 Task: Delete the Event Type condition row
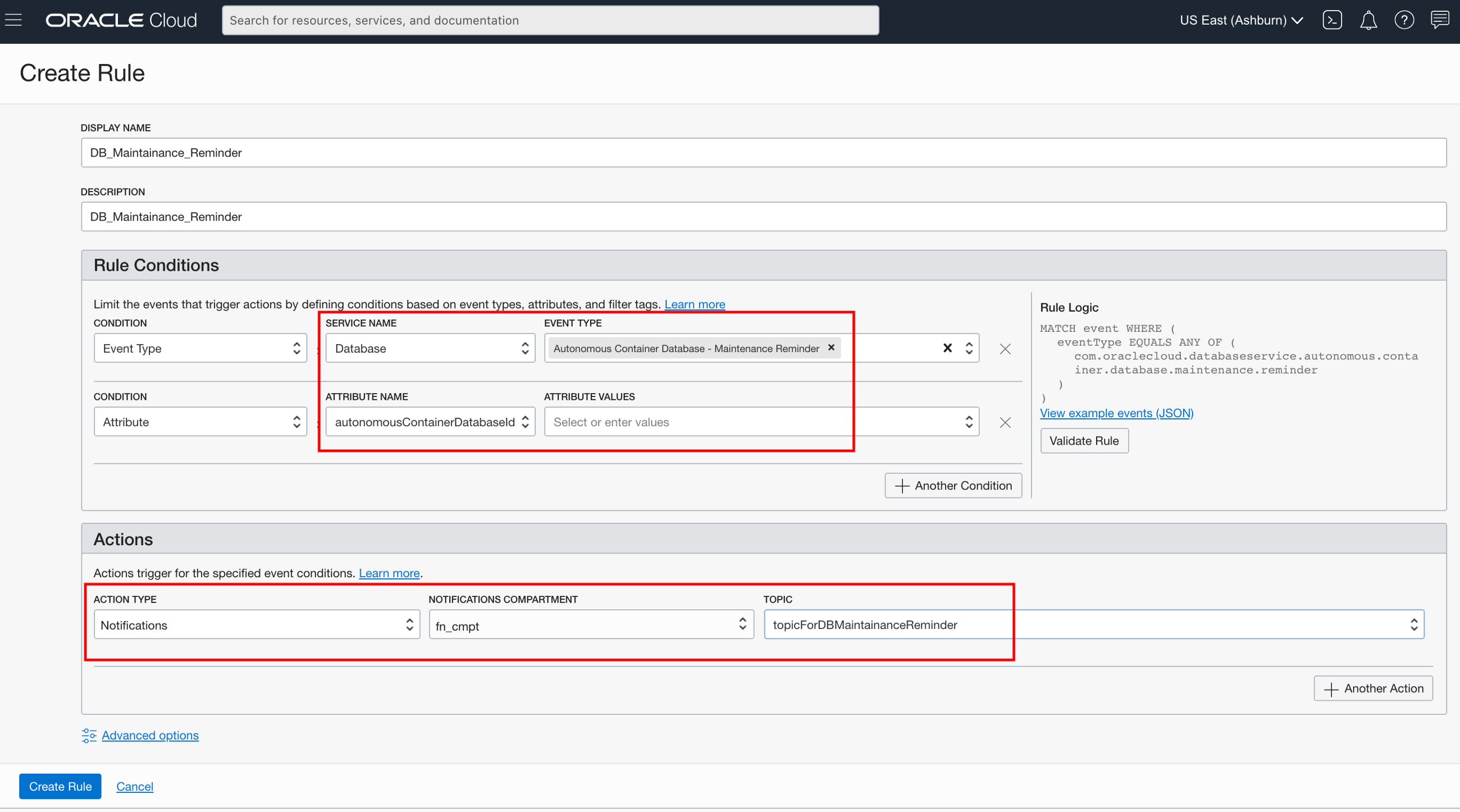pyautogui.click(x=1005, y=349)
